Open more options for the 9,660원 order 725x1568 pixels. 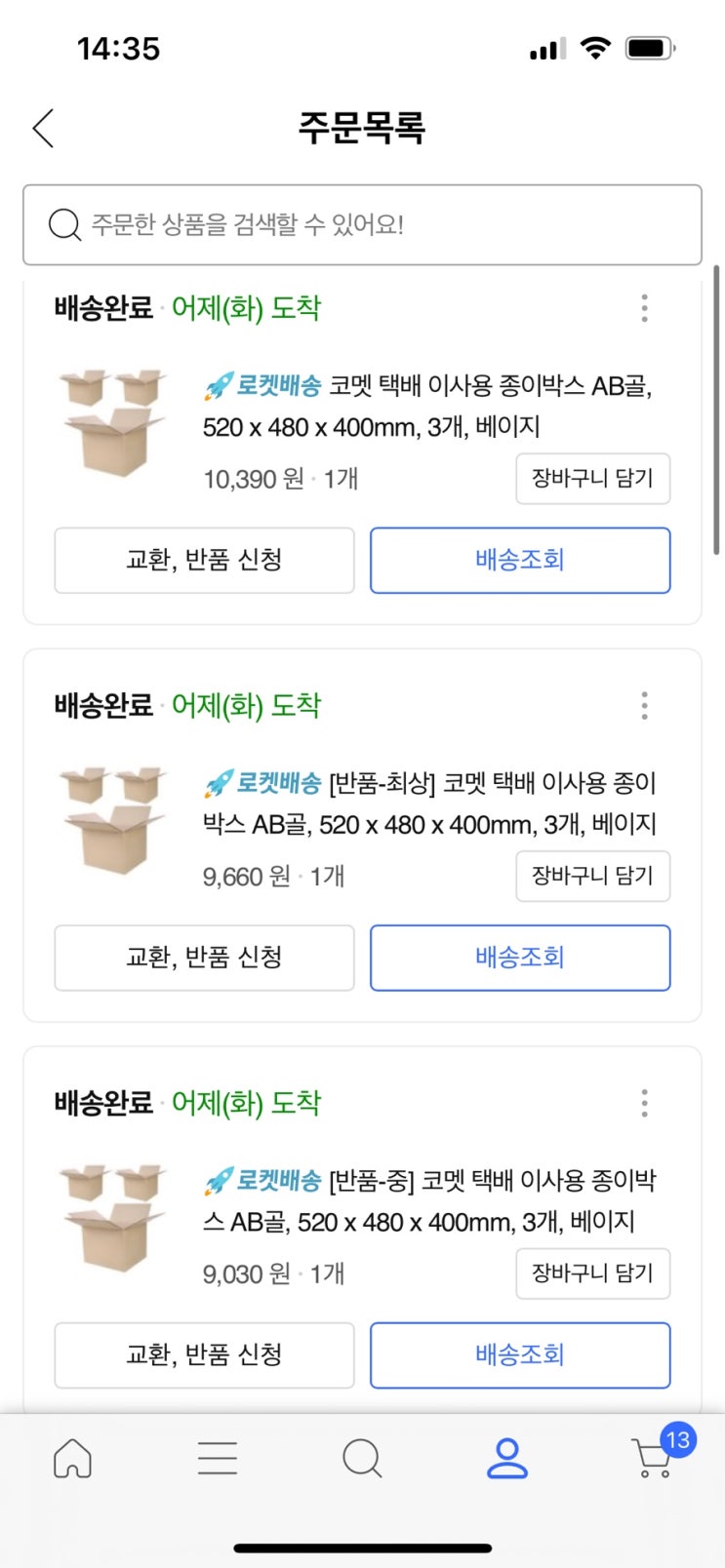coord(644,705)
